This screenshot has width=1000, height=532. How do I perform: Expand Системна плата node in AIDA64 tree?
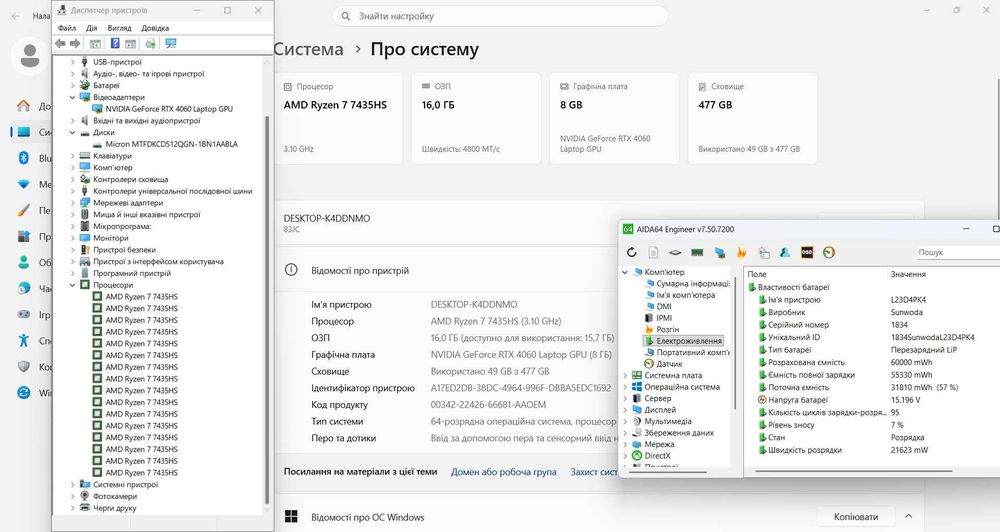(x=625, y=375)
